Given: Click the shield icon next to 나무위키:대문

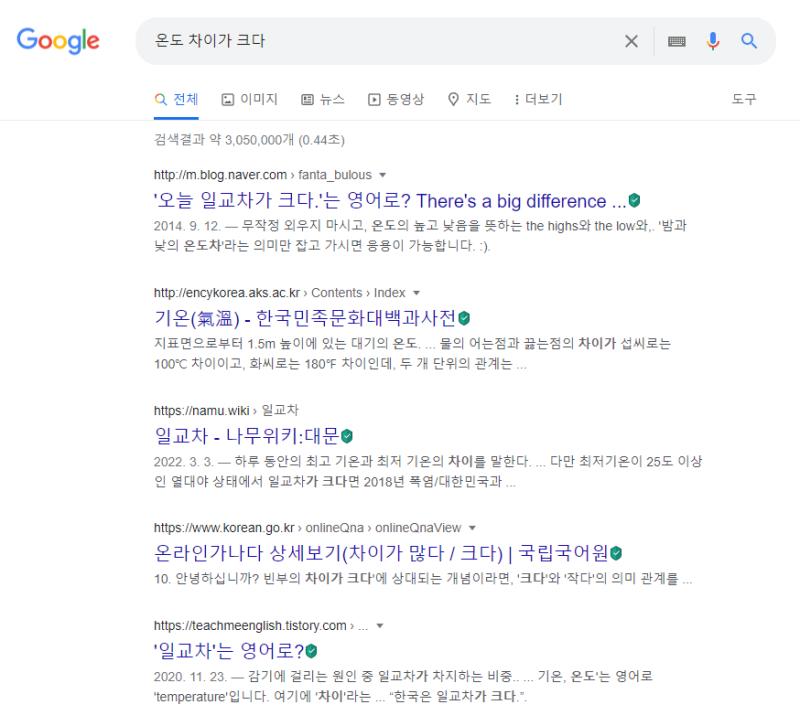Looking at the screenshot, I should pyautogui.click(x=347, y=436).
